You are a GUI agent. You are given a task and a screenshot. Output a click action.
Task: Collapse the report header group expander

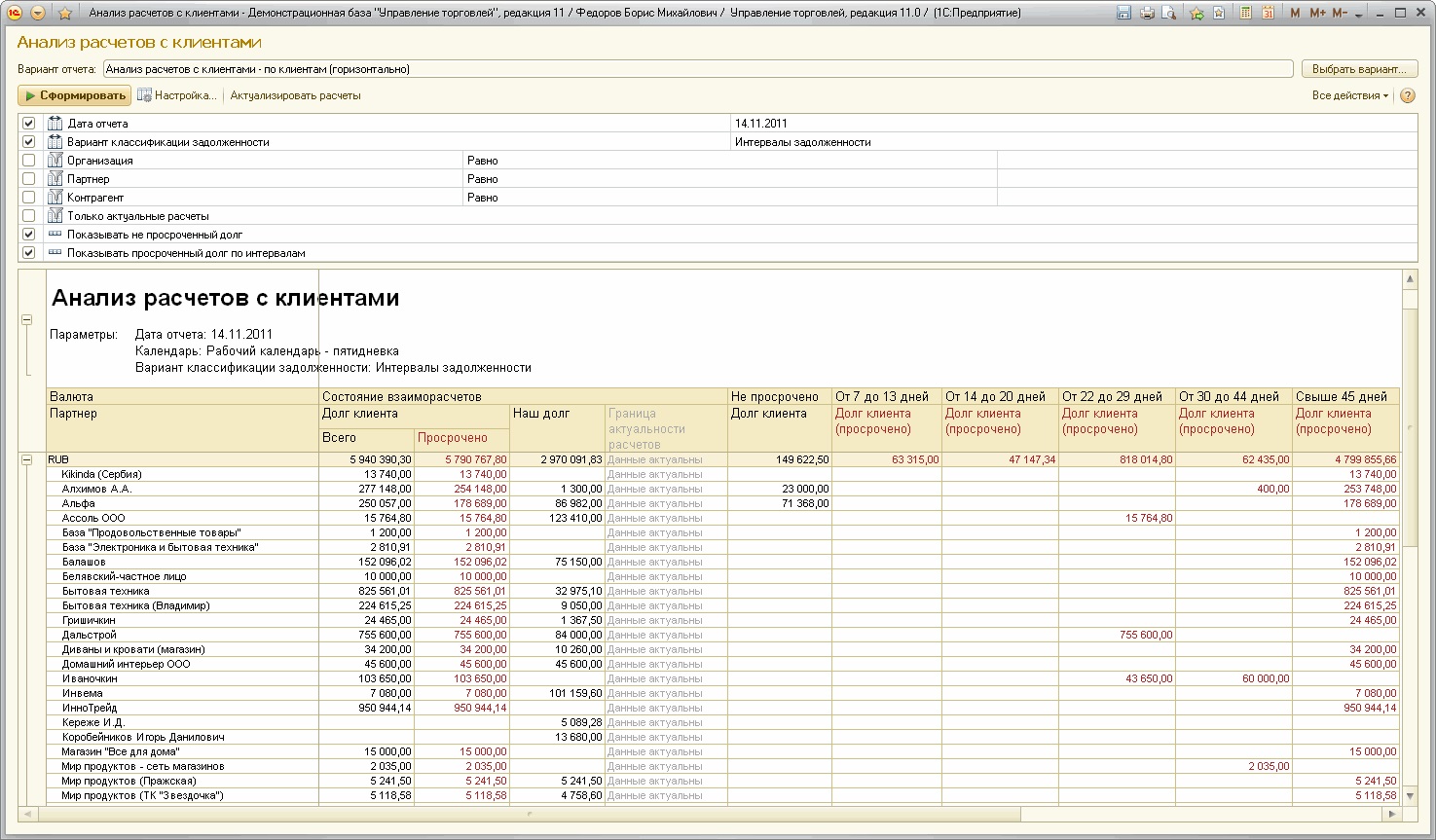pos(27,319)
